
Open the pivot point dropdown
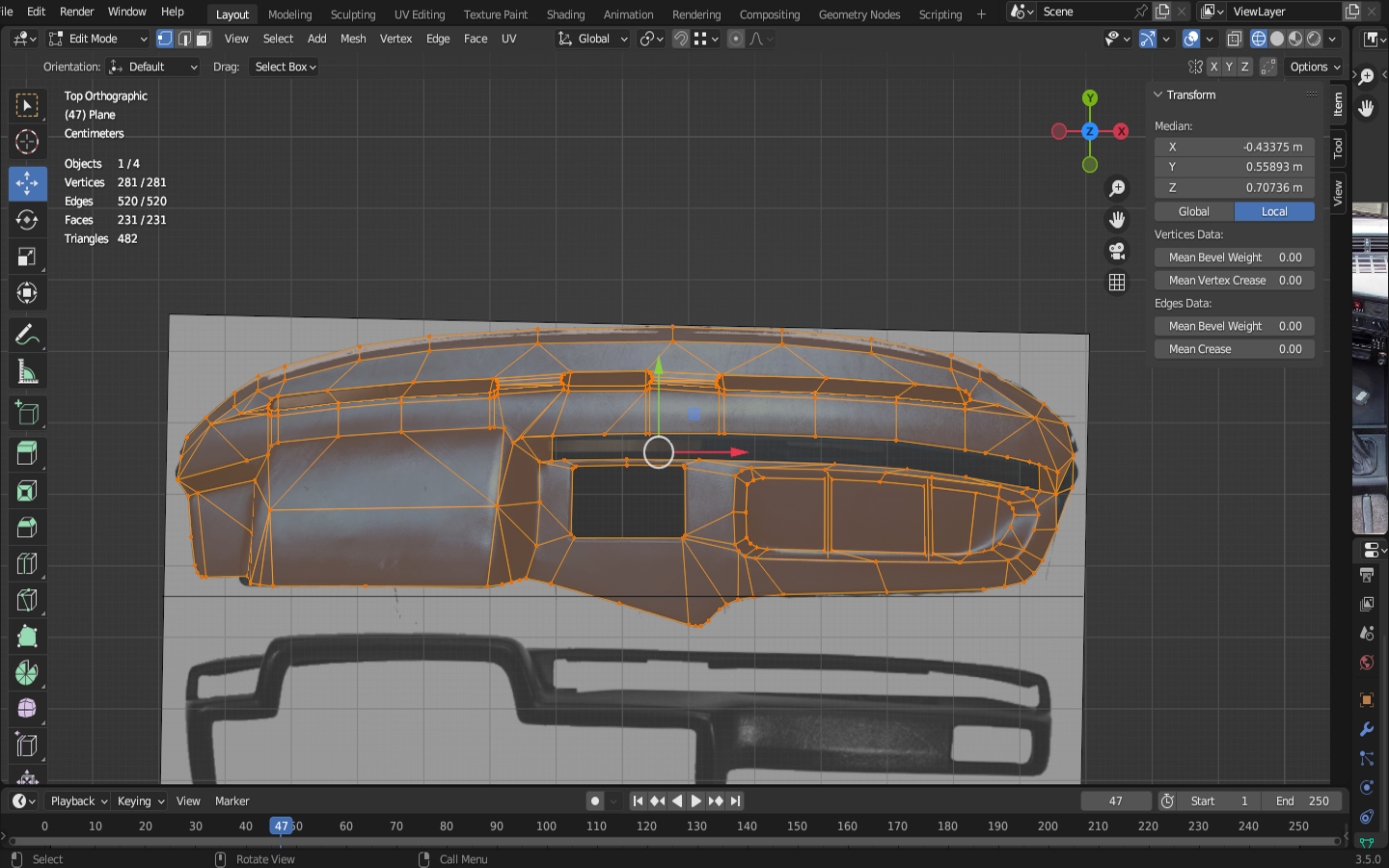pos(652,39)
